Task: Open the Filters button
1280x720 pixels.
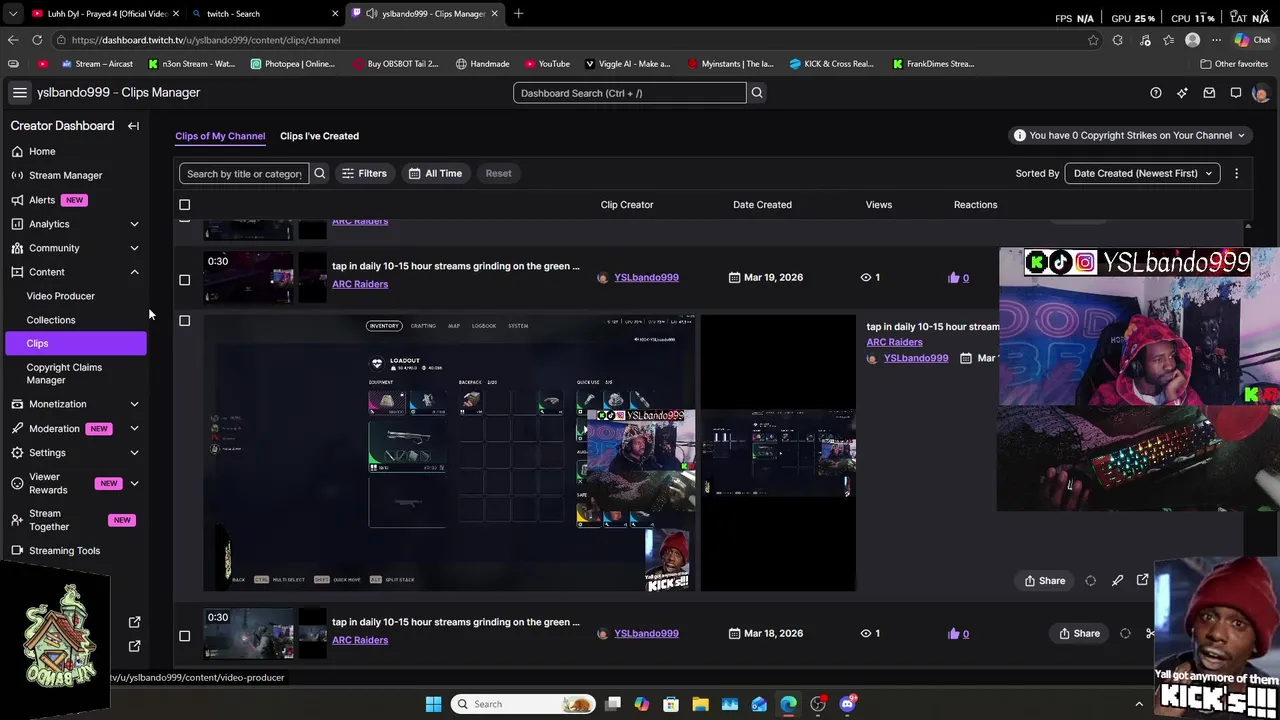Action: (x=364, y=173)
